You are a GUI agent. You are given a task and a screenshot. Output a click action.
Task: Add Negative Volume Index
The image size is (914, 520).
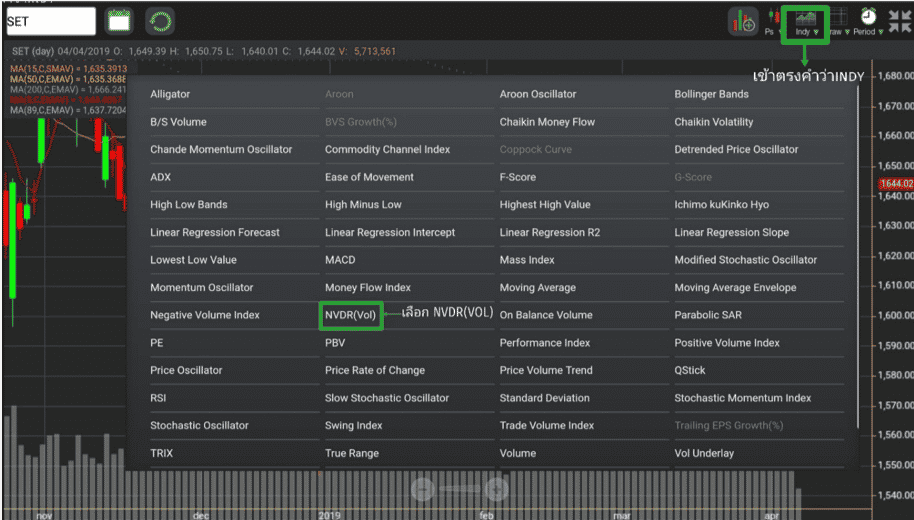(205, 315)
